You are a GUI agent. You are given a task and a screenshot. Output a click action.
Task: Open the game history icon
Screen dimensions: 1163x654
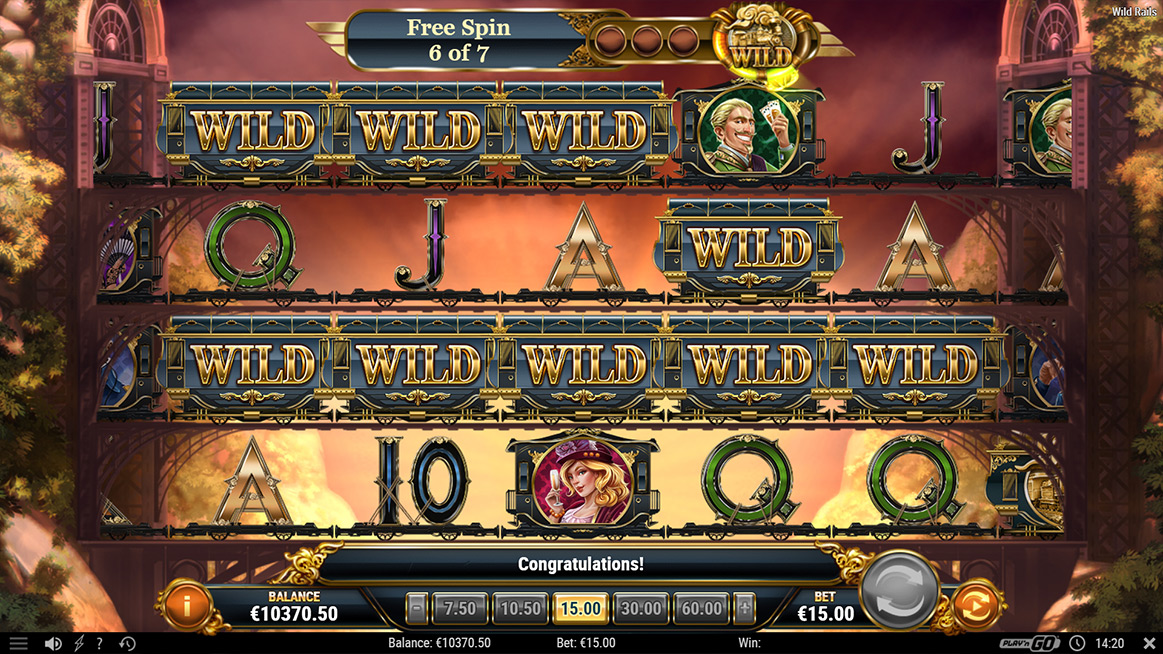[x=128, y=644]
